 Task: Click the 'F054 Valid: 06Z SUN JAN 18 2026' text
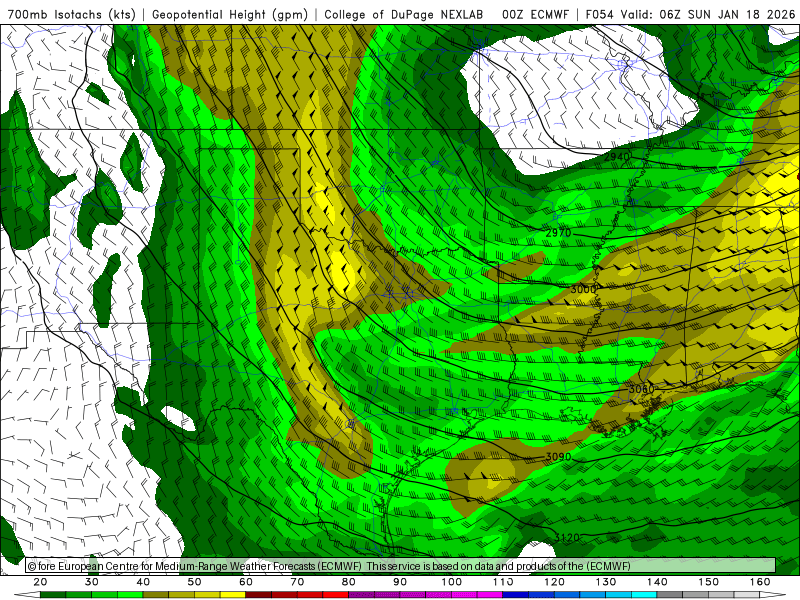[690, 14]
